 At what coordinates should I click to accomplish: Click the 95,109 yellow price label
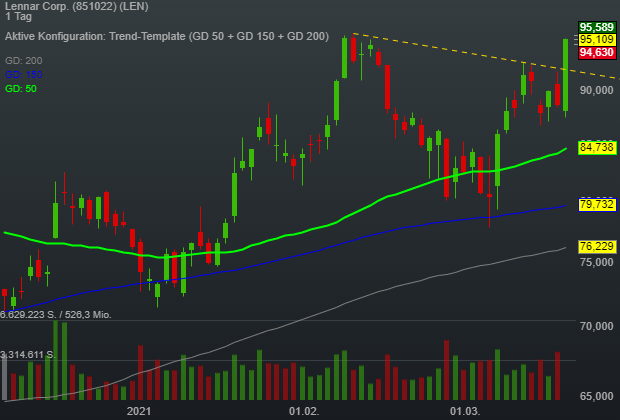point(597,40)
